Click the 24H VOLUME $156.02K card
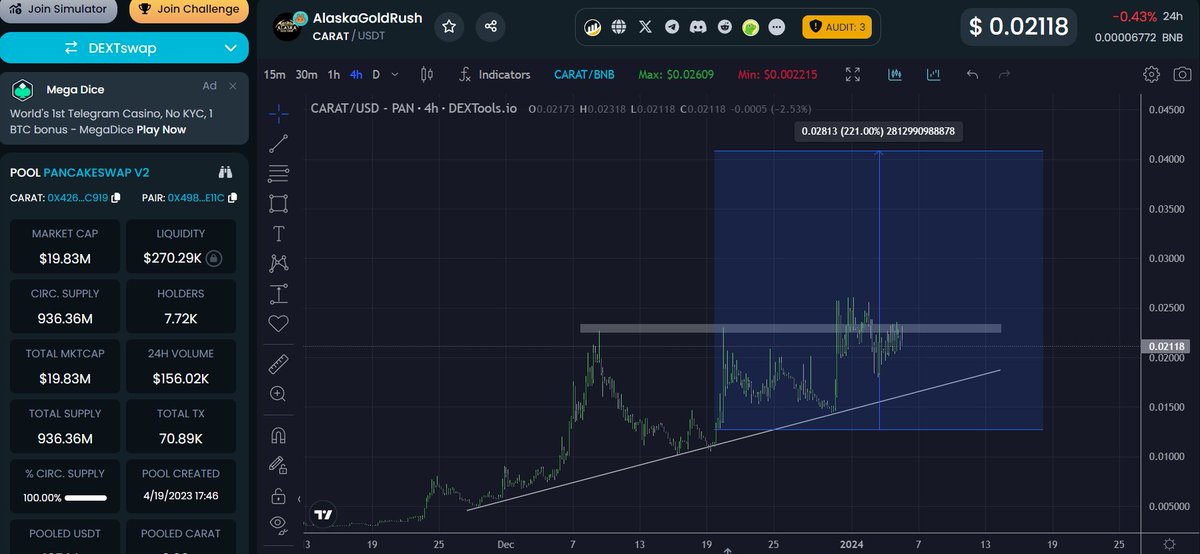1200x554 pixels. click(181, 367)
